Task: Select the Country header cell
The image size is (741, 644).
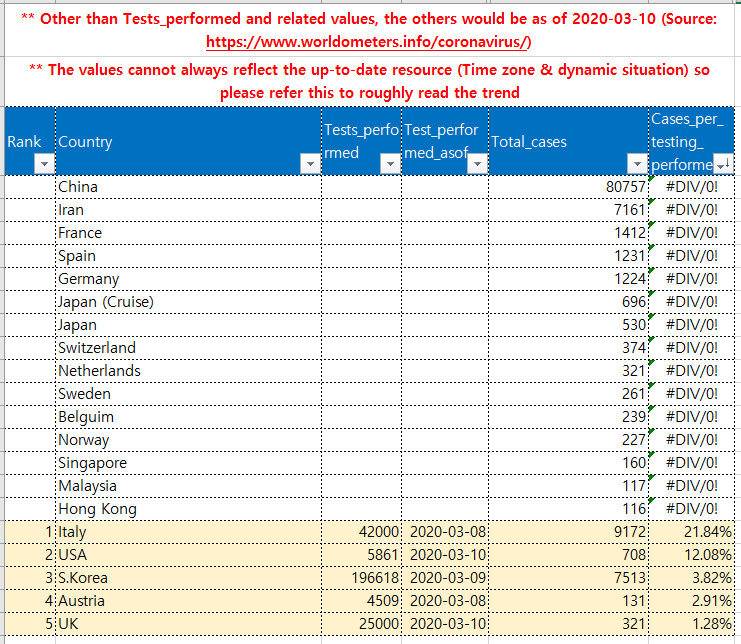Action: coord(189,141)
